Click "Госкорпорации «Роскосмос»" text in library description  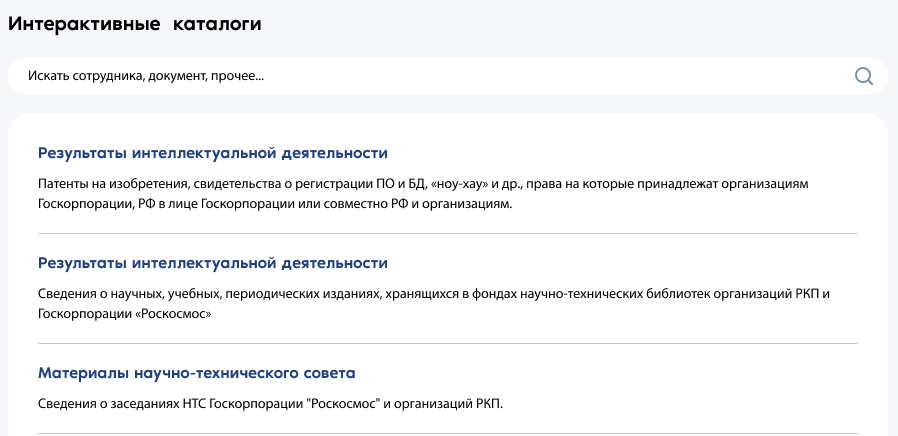tap(127, 314)
